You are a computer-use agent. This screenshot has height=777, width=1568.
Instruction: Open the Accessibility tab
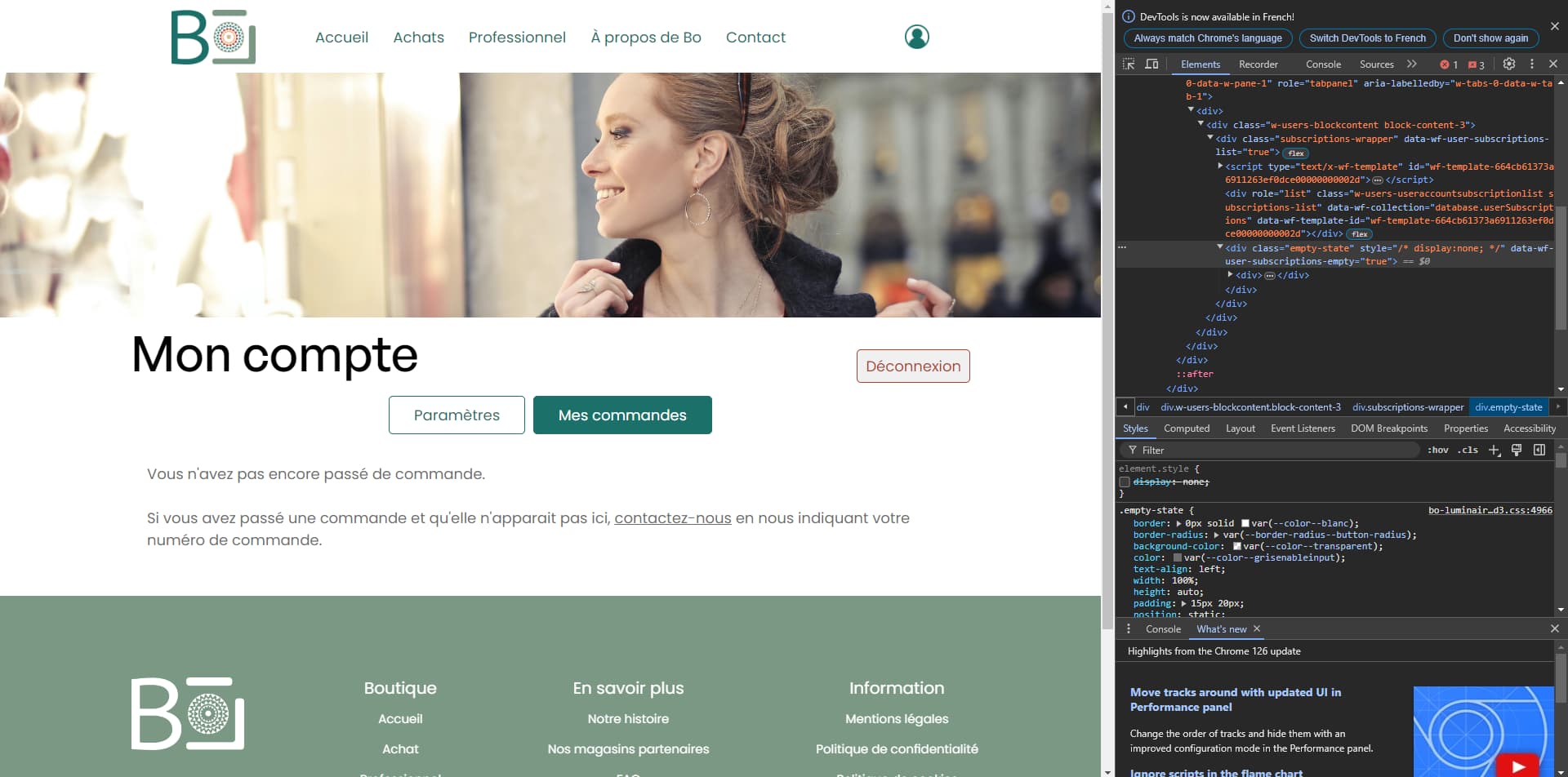pos(1530,428)
